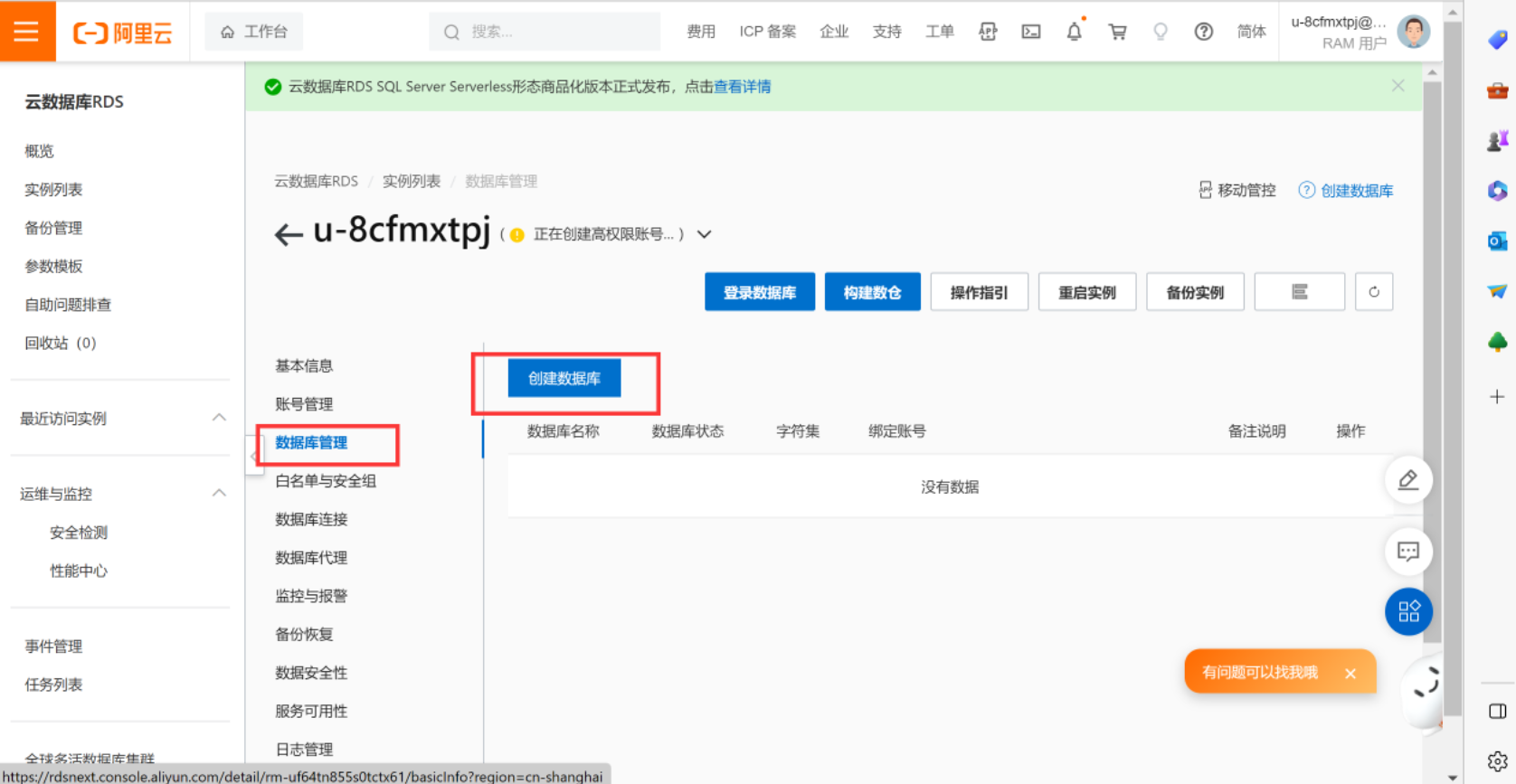Click the Alibaba Cloud logo

tap(122, 33)
